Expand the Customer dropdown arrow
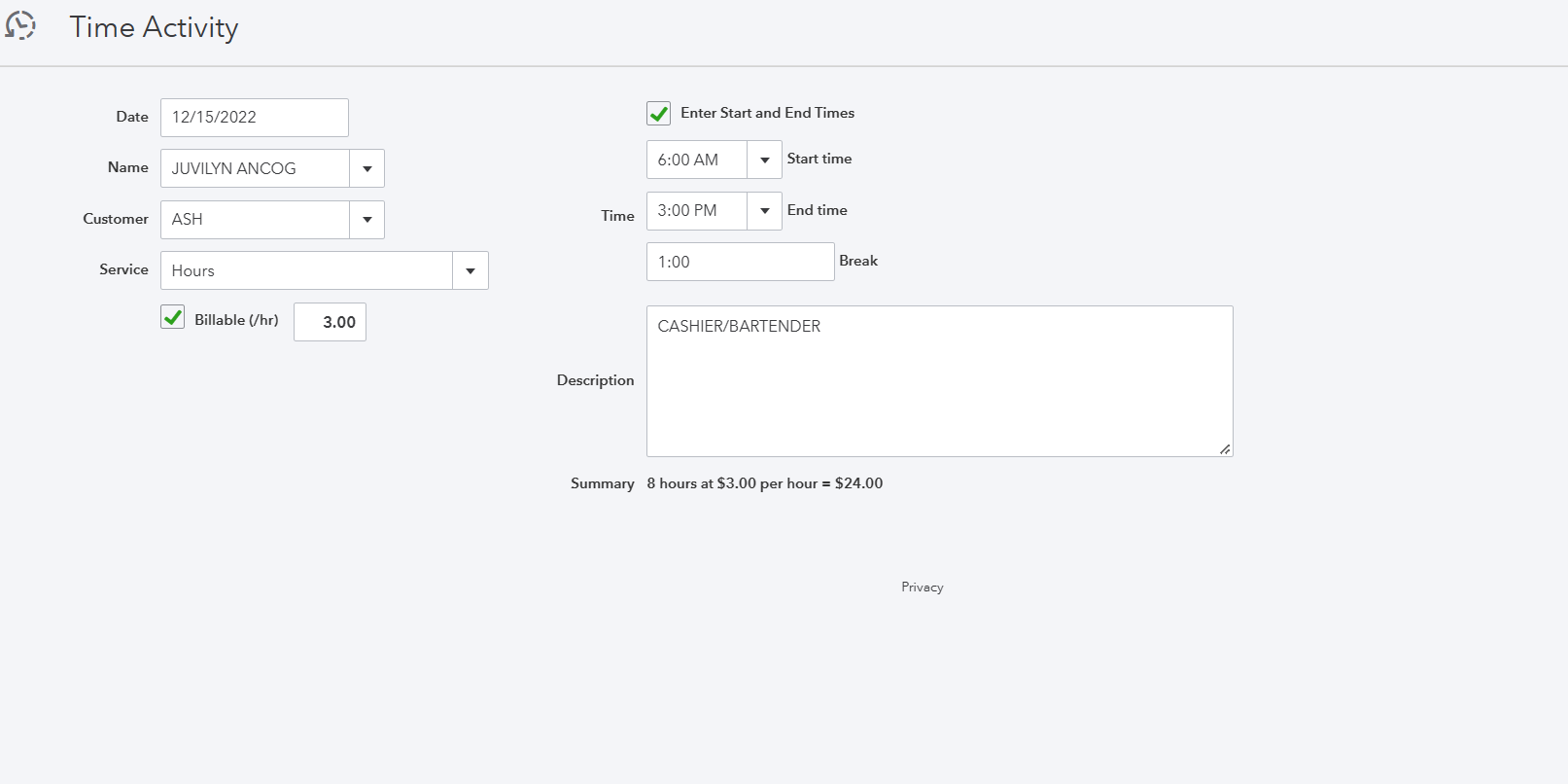This screenshot has height=784, width=1568. click(366, 220)
